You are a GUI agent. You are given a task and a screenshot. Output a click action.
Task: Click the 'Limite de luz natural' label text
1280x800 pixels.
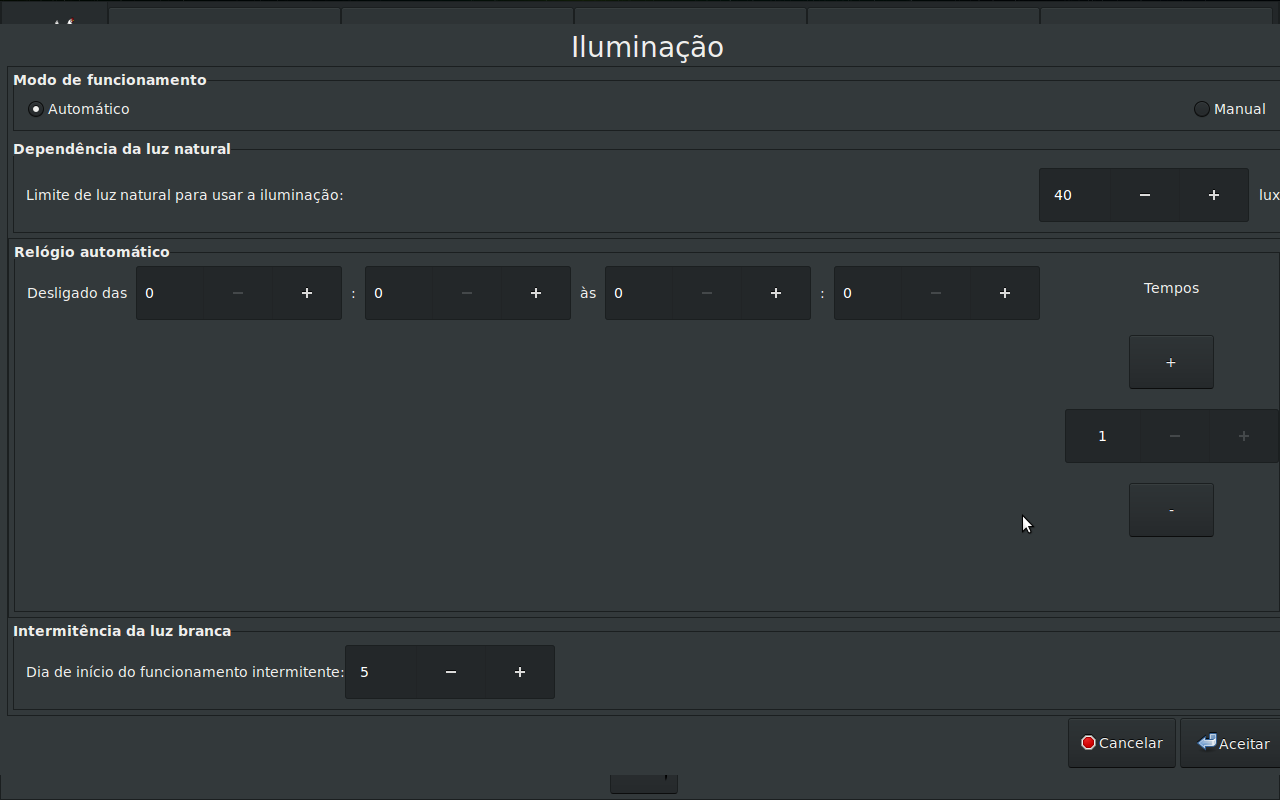click(185, 195)
